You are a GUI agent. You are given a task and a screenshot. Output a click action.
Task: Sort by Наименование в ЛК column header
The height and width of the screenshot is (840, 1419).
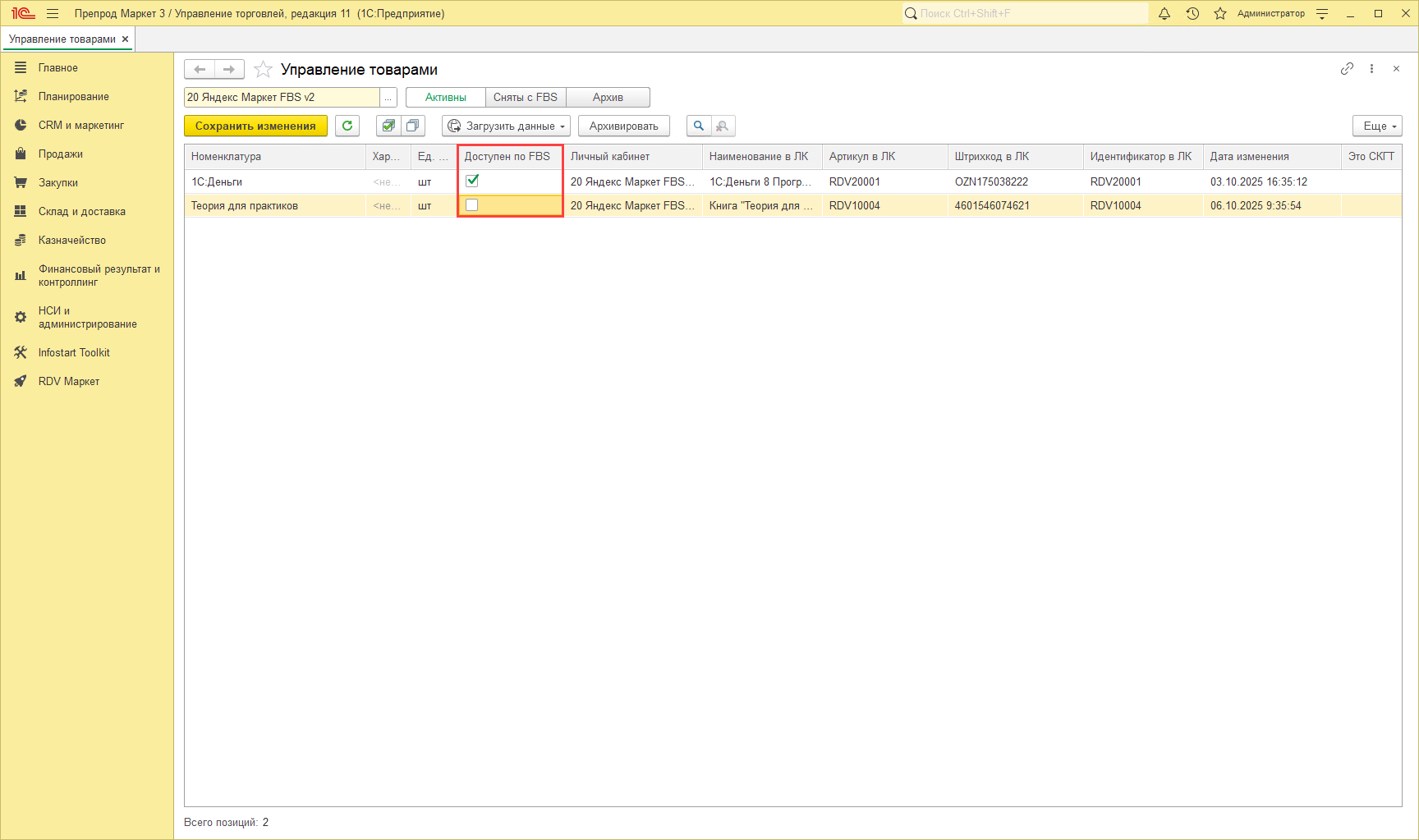click(762, 157)
